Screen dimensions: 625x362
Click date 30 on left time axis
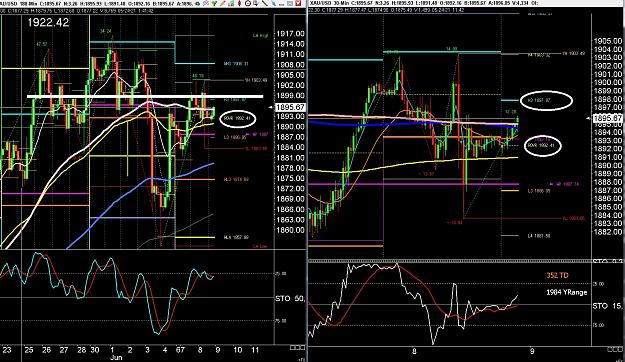click(x=94, y=350)
